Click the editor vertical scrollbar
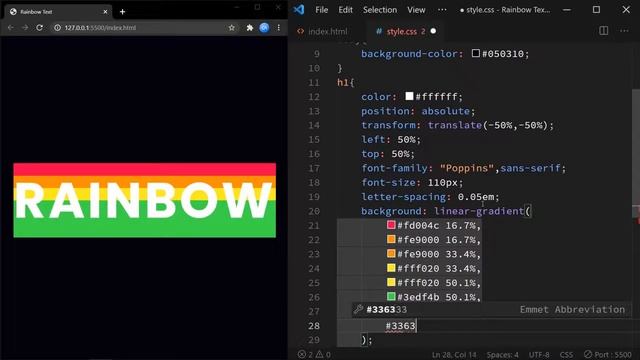 click(636, 147)
